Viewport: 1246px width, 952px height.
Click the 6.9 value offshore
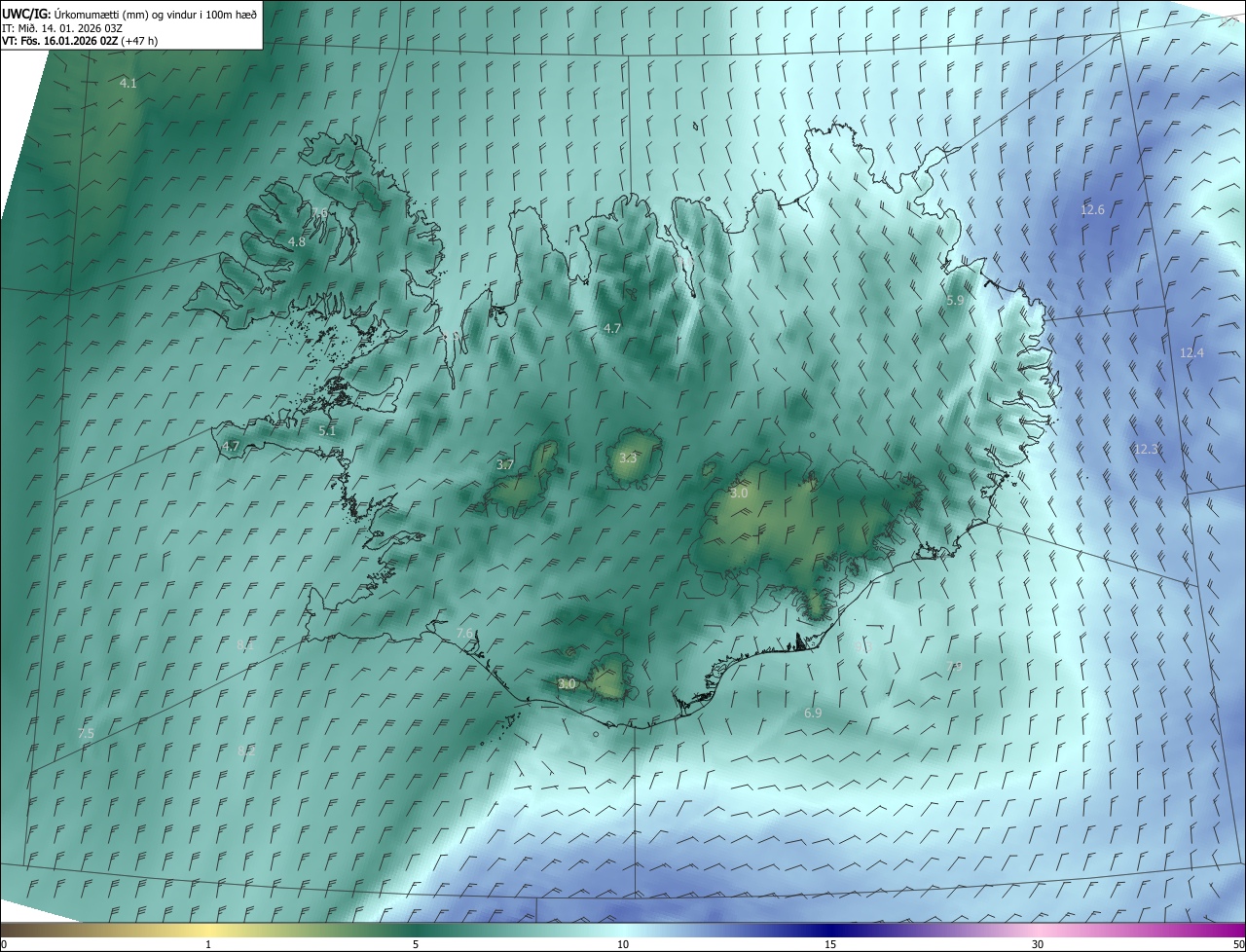point(813,714)
